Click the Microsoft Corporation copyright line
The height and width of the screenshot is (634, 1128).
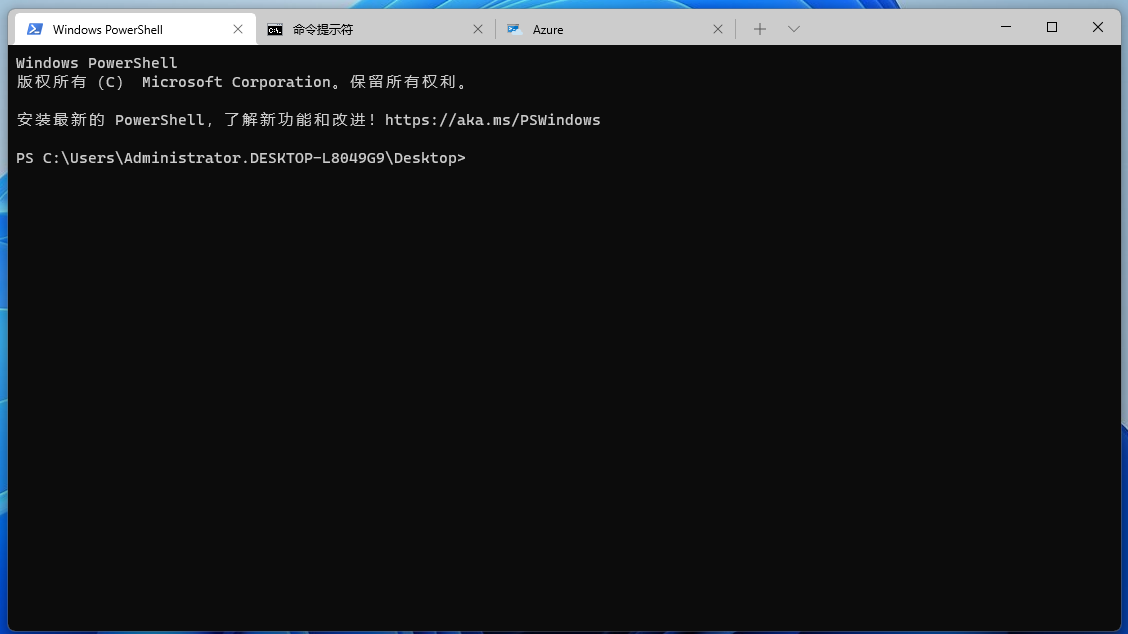(242, 82)
